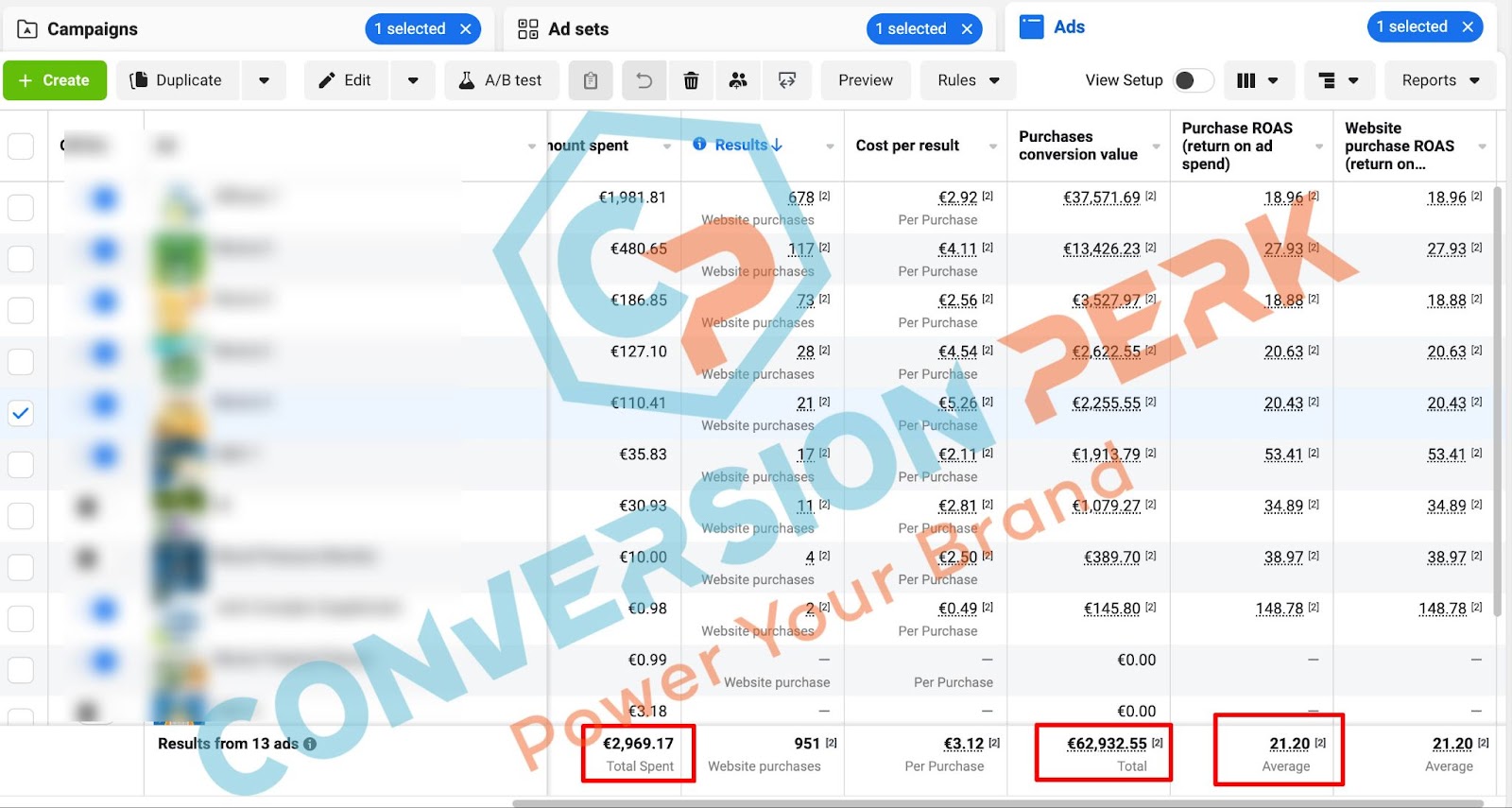Open the columns layout icon

click(1258, 80)
